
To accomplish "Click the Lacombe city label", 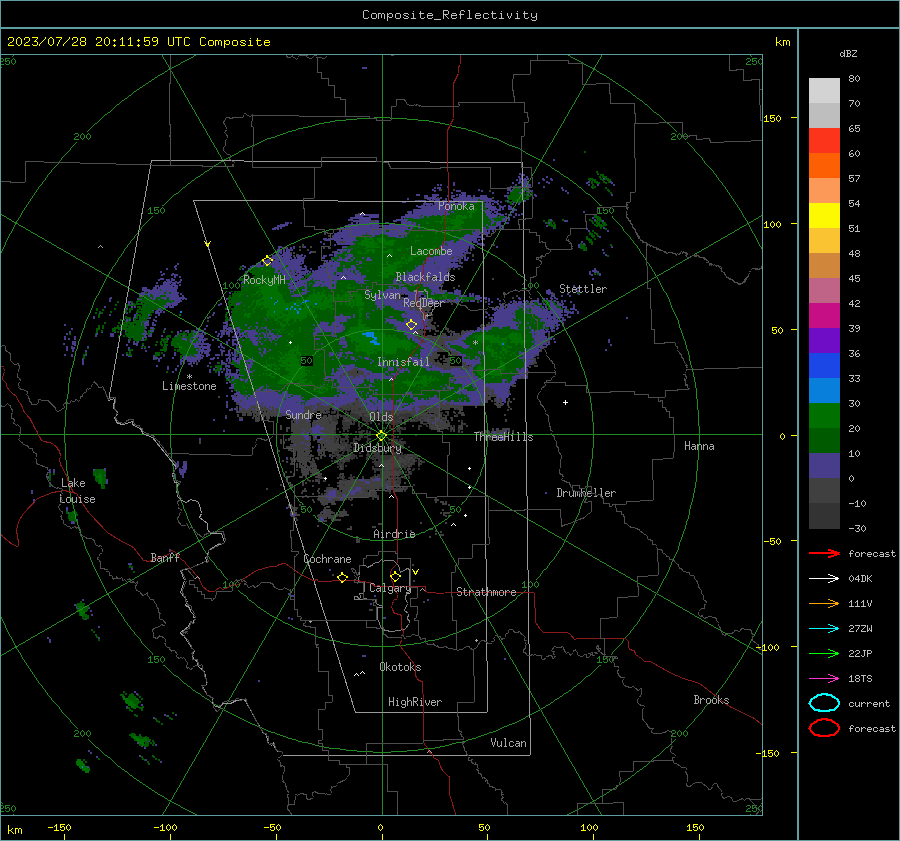I will [431, 251].
